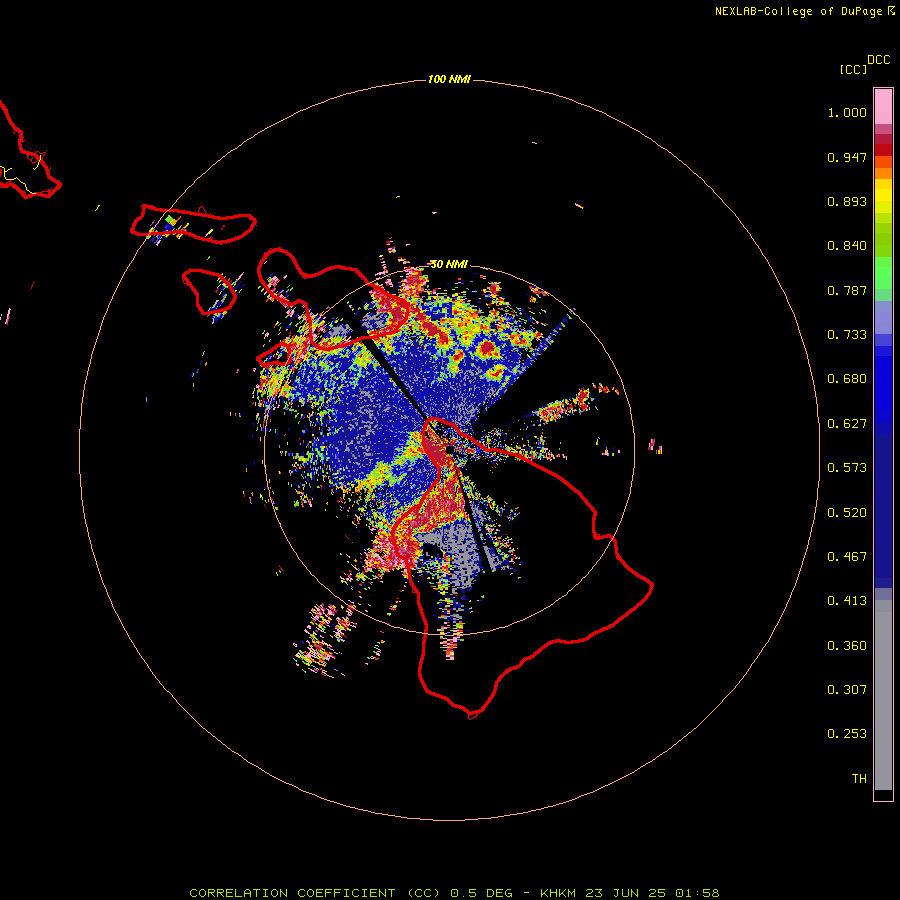Click the 0.307 color scale value
This screenshot has width=900, height=900.
[847, 690]
